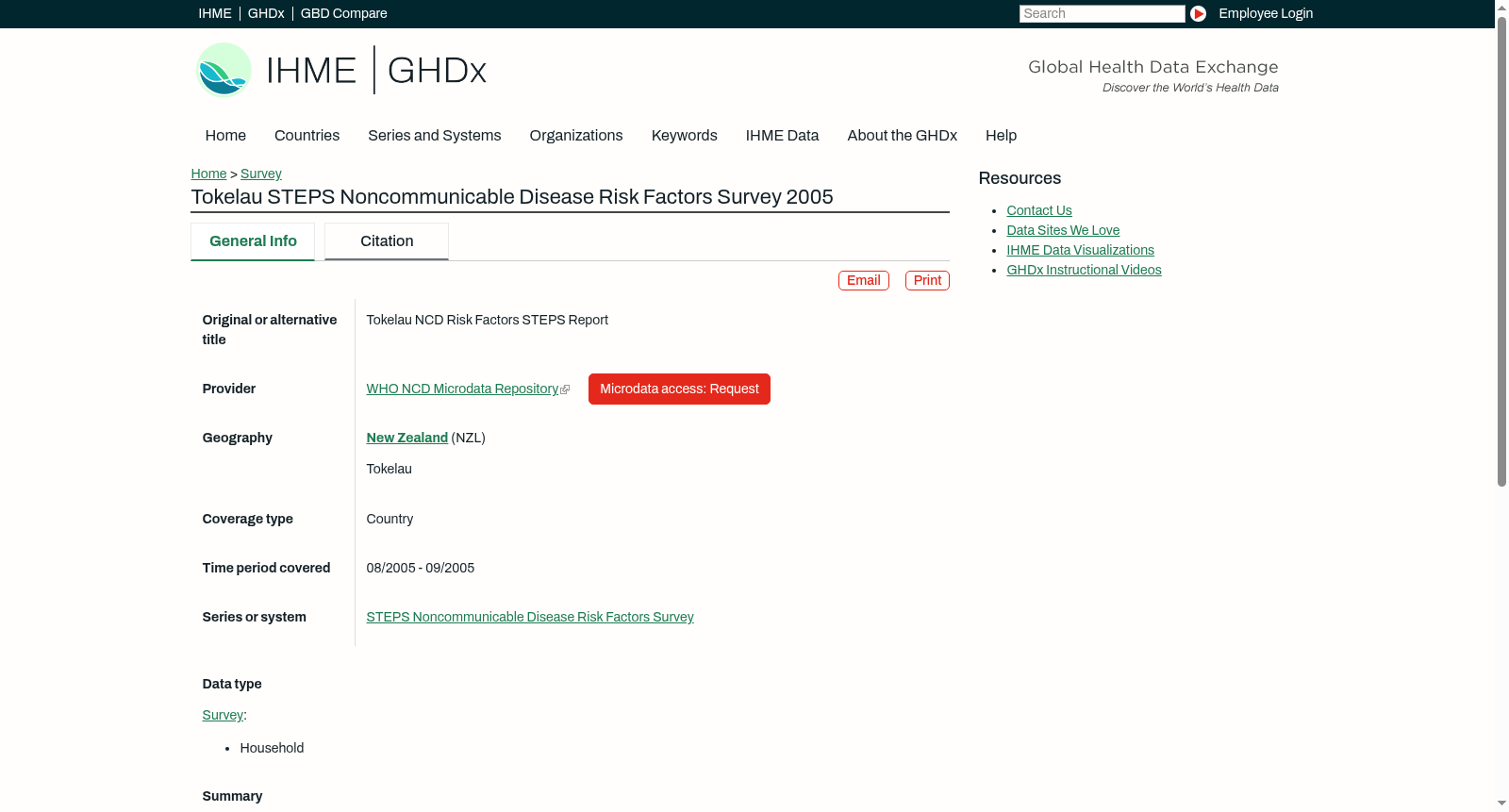The height and width of the screenshot is (812, 1509).
Task: Open the GHDx link in top bar
Action: coord(266,13)
